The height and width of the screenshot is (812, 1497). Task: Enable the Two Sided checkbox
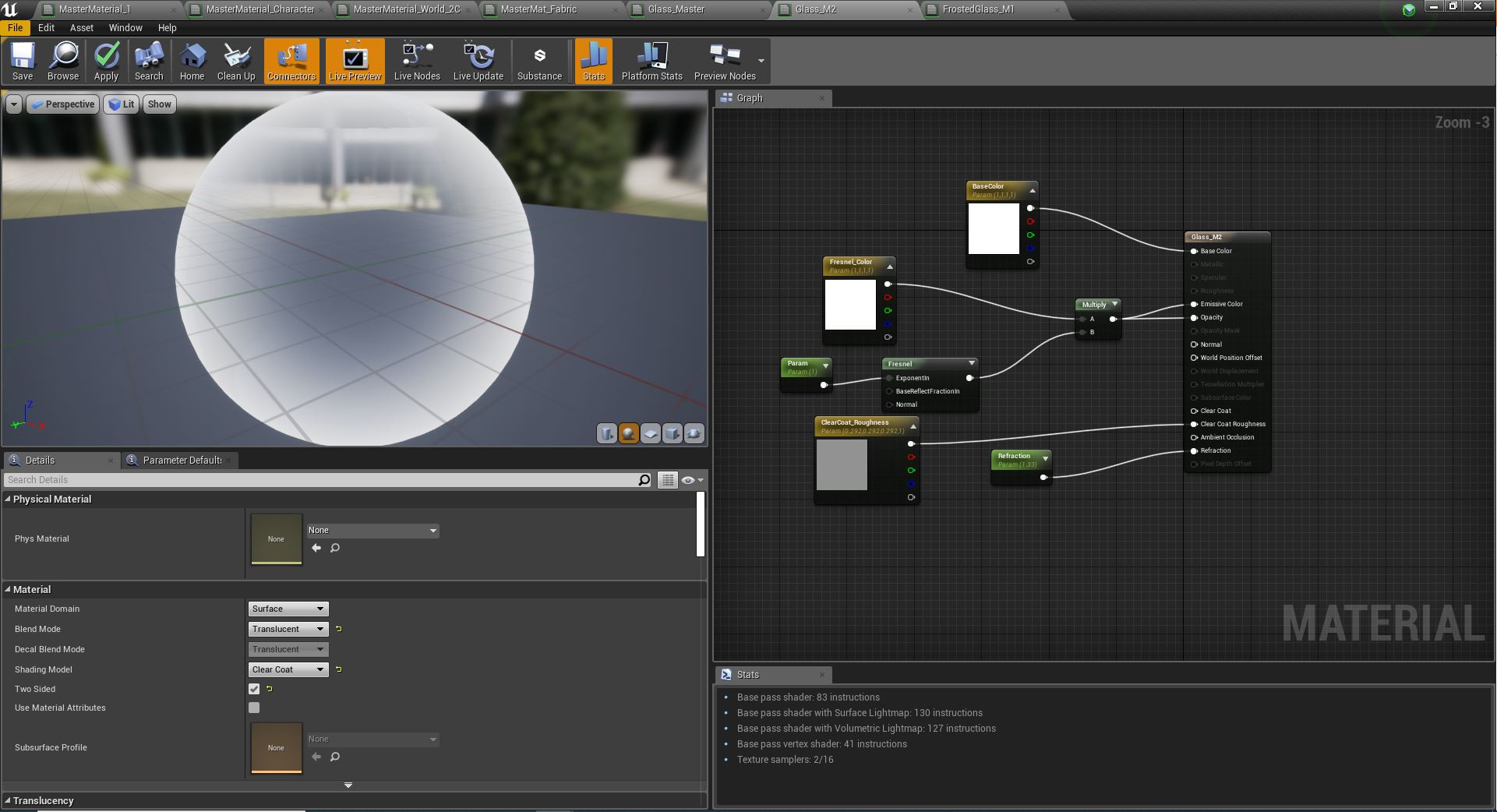pyautogui.click(x=253, y=689)
